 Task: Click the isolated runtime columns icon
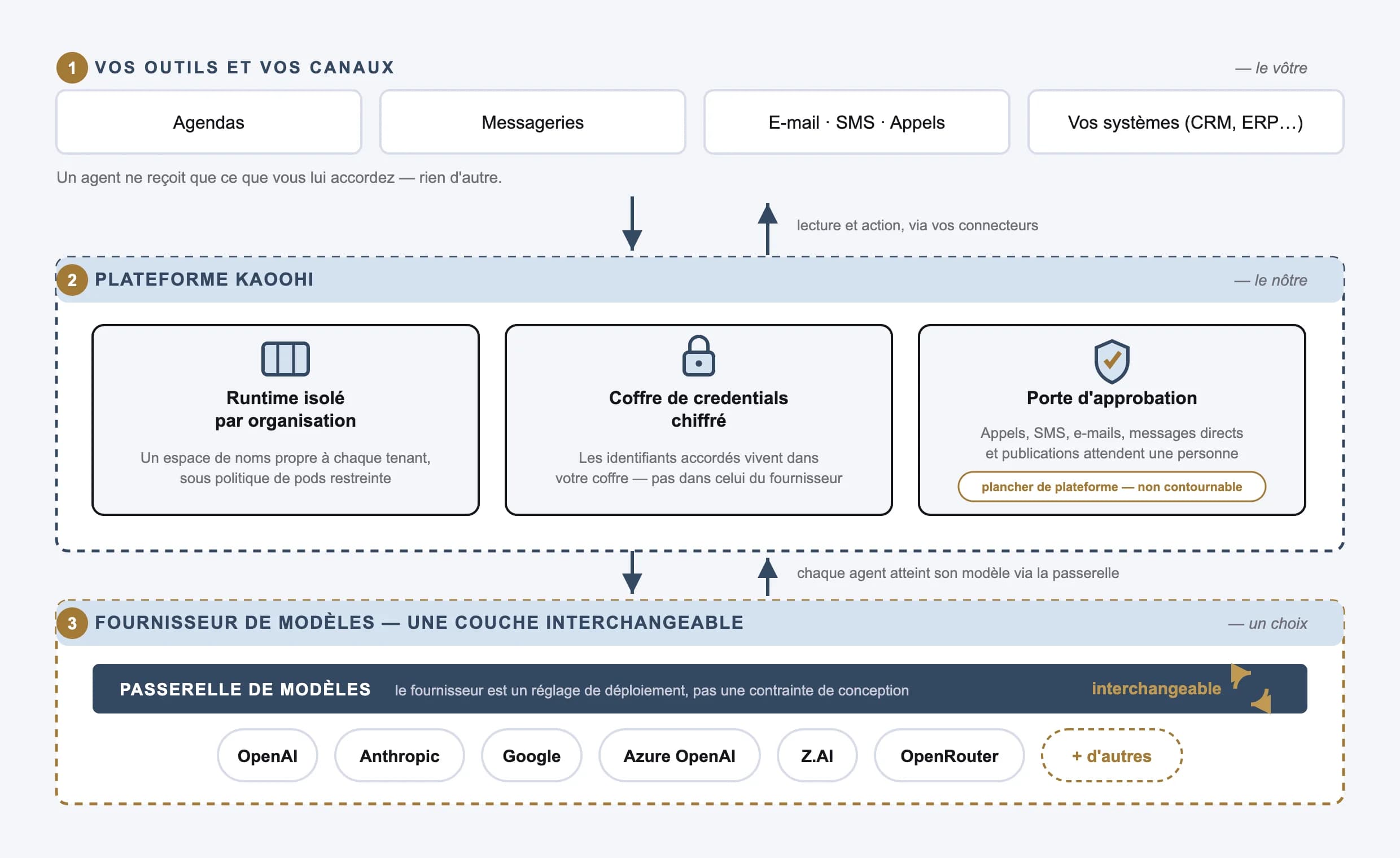pos(285,358)
